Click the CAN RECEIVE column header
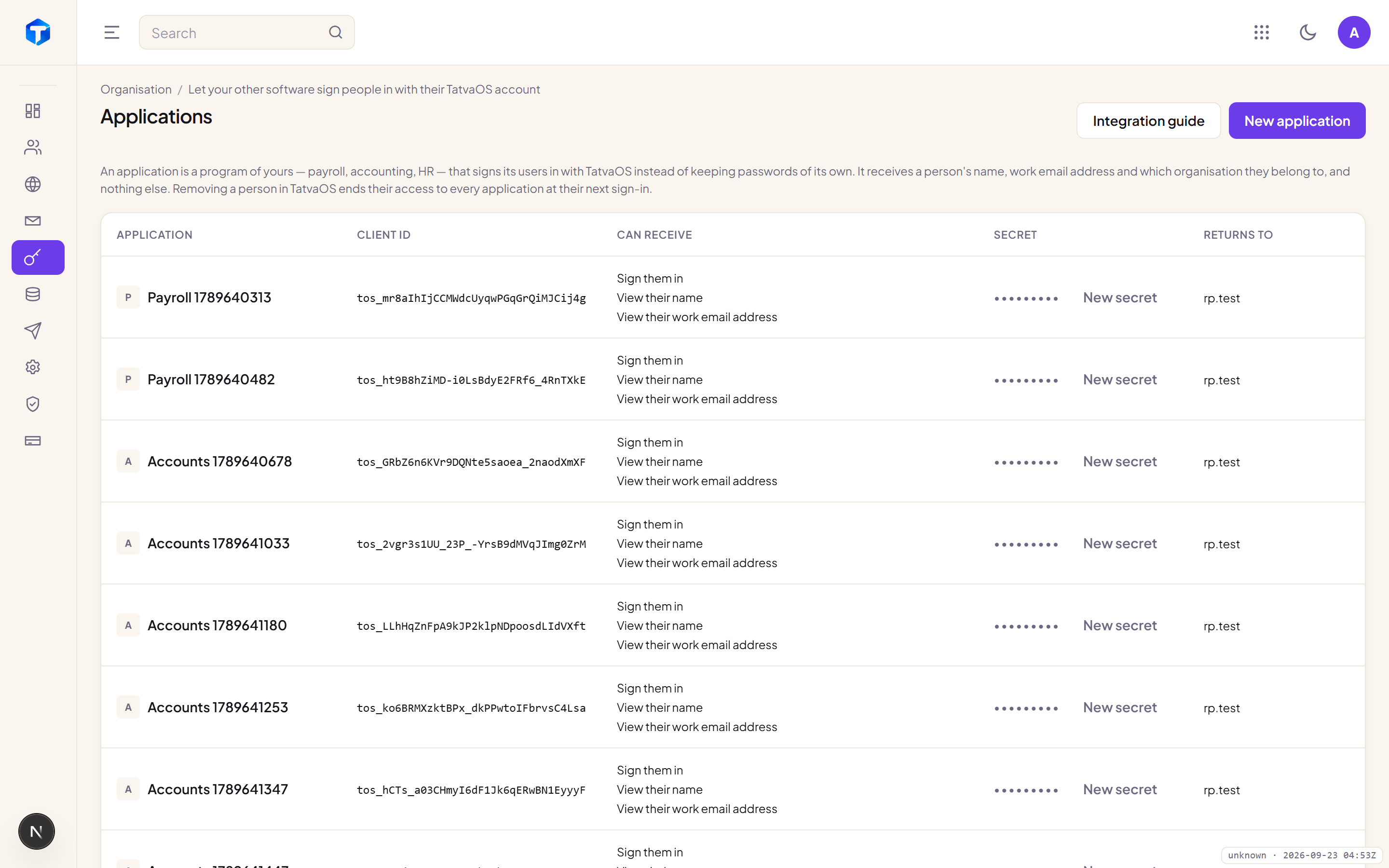 (654, 235)
